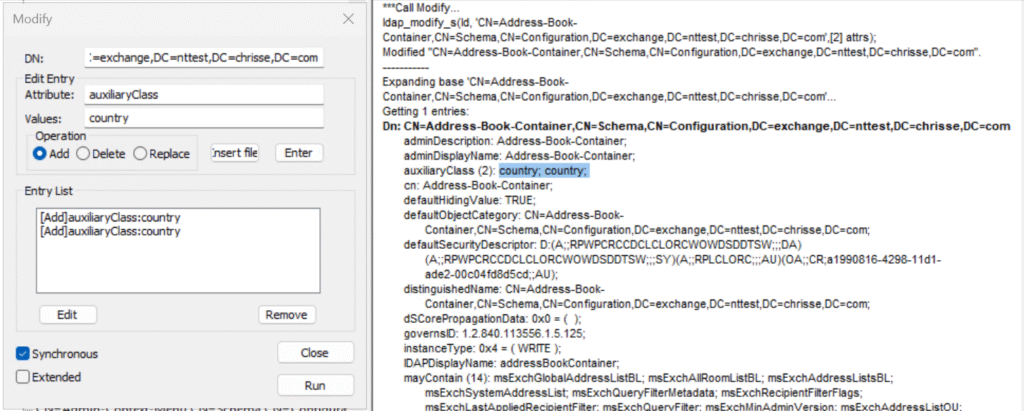
Task: Click the Edit button below Entry List
Action: pyautogui.click(x=67, y=314)
